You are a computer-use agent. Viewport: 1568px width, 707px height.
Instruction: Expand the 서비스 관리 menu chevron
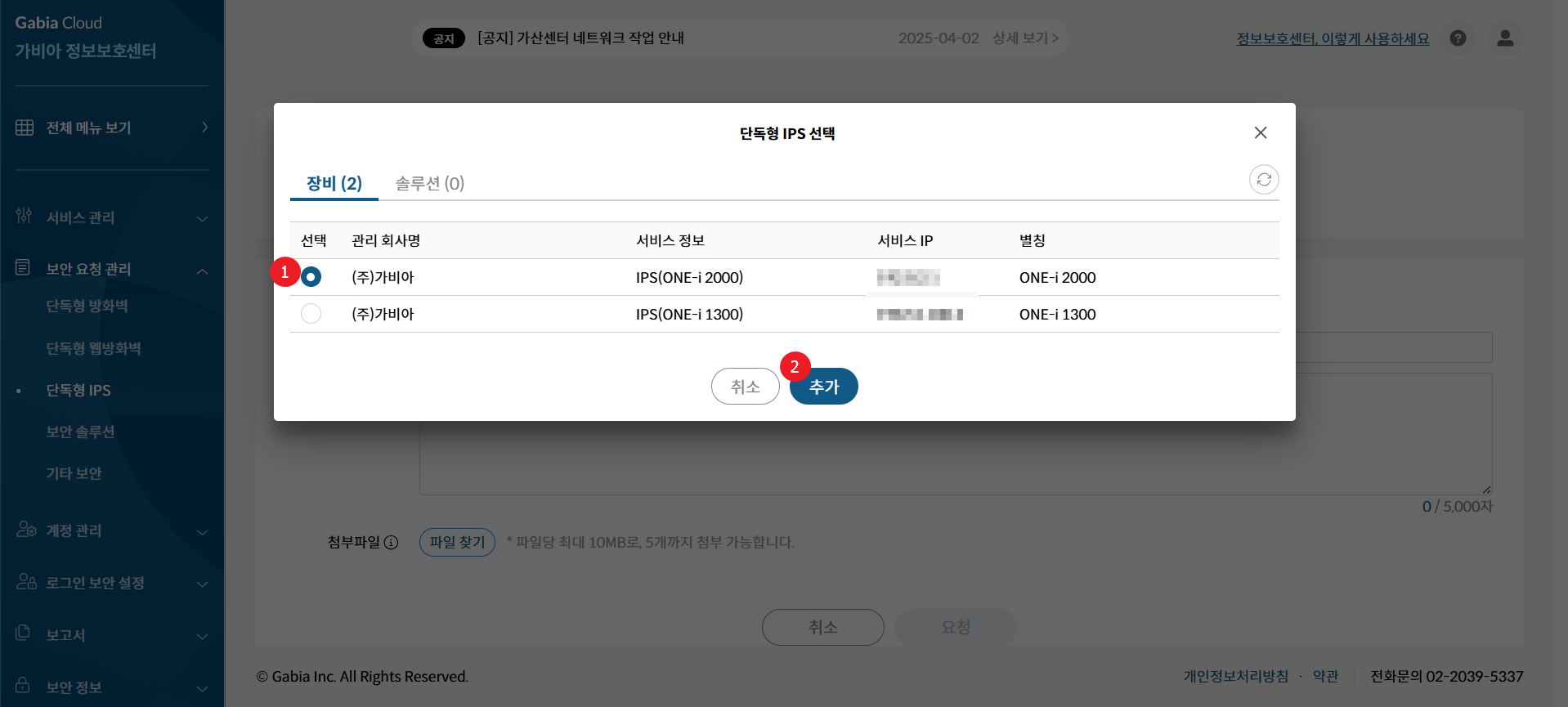pos(203,218)
